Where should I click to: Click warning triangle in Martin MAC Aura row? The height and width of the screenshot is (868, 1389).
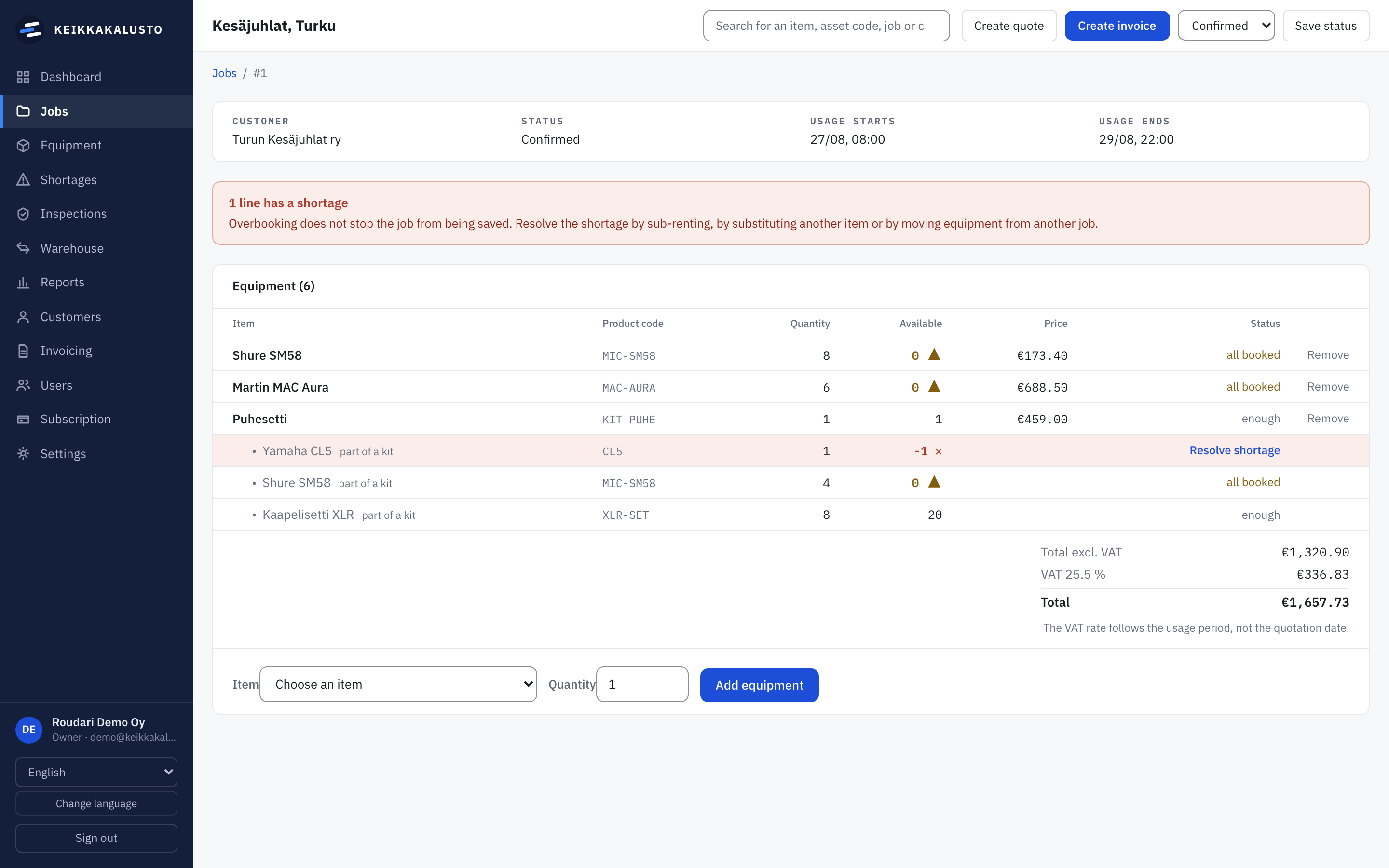(x=934, y=386)
